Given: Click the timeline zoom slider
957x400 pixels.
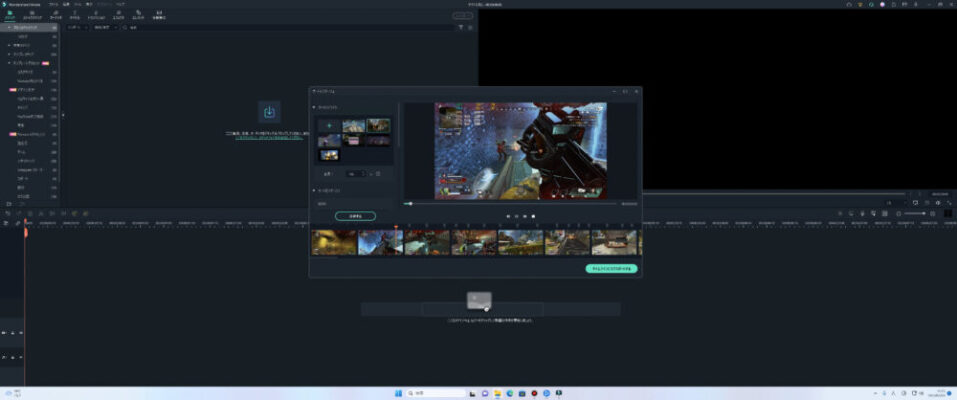Looking at the screenshot, I should pyautogui.click(x=915, y=213).
